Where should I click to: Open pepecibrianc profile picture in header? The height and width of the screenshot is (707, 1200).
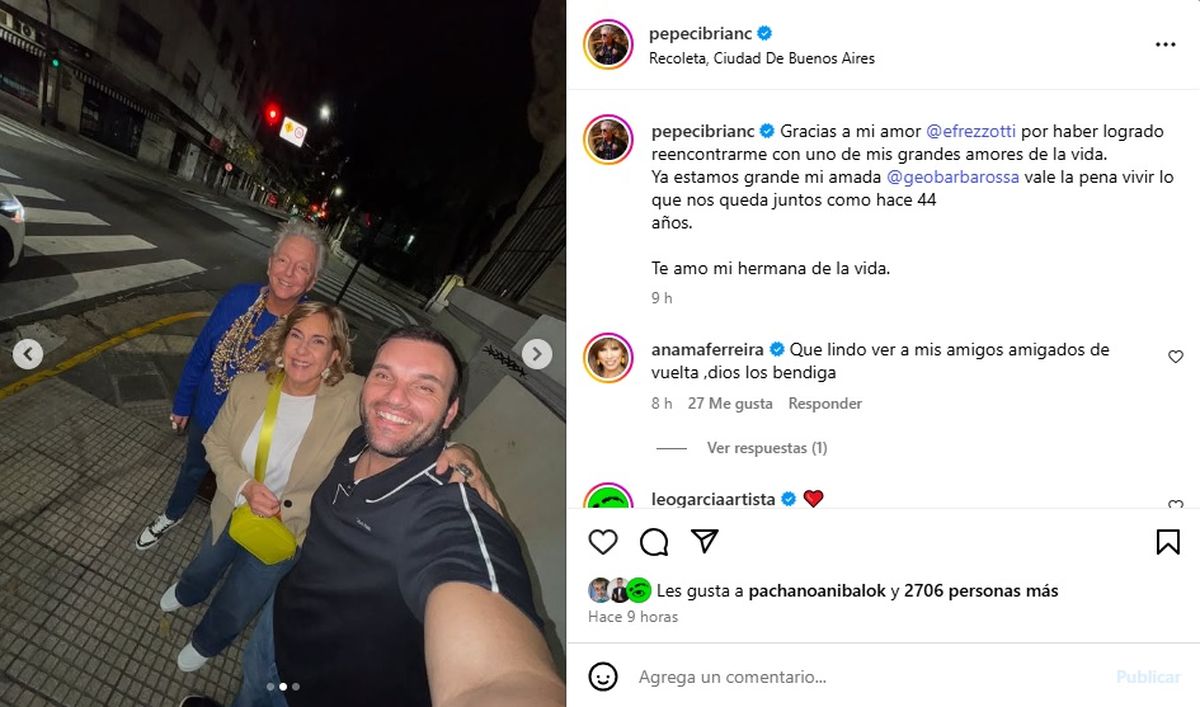pyautogui.click(x=608, y=45)
